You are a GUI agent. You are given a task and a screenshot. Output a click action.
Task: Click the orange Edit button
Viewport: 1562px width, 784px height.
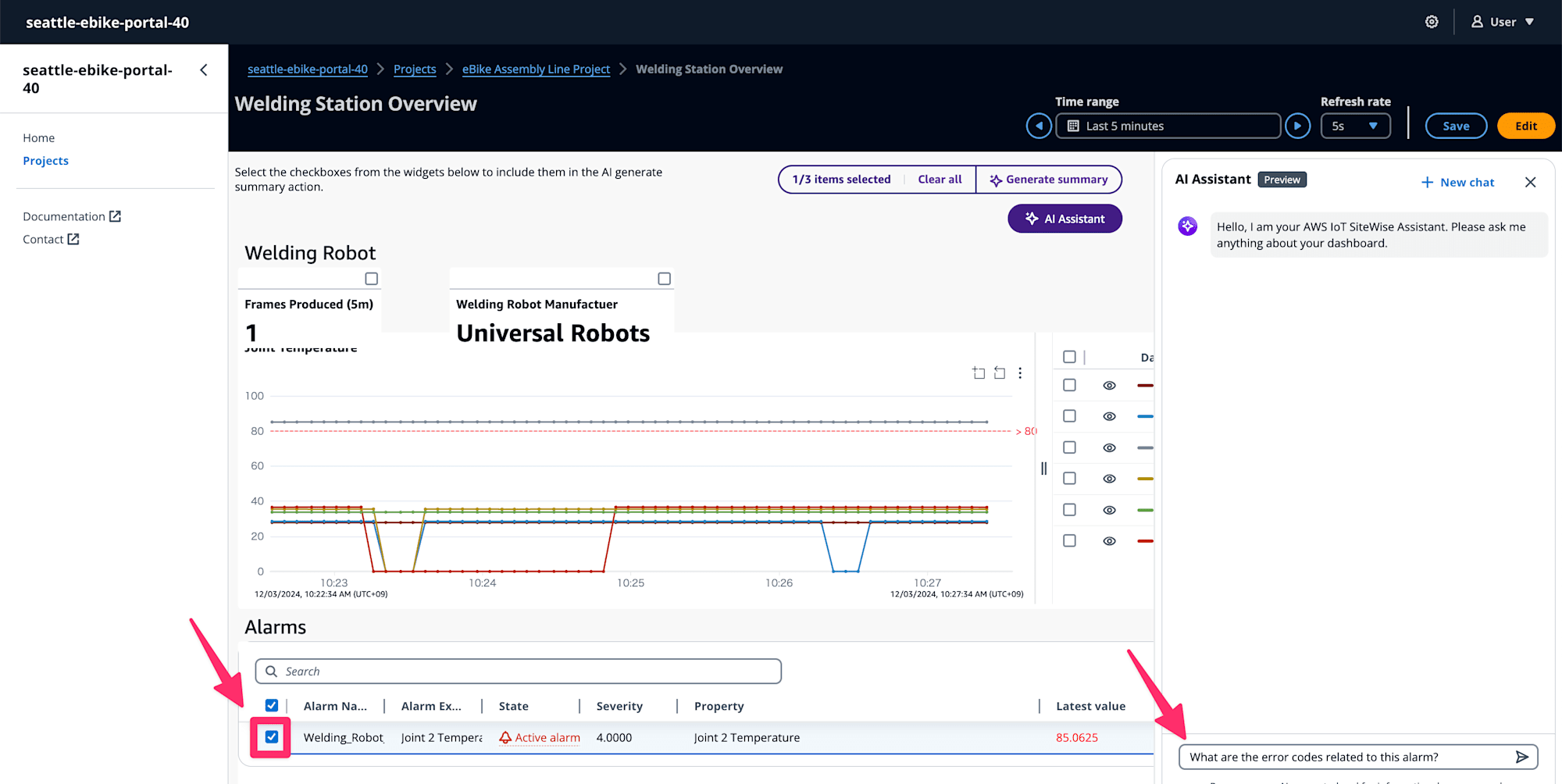(1525, 126)
